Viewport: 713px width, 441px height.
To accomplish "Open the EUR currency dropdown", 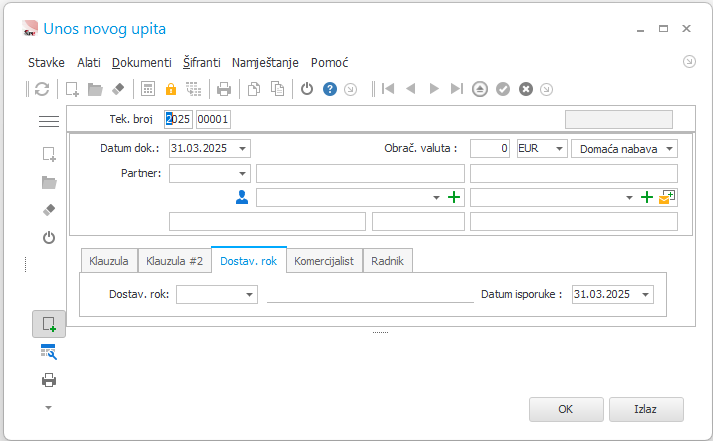I will point(559,149).
